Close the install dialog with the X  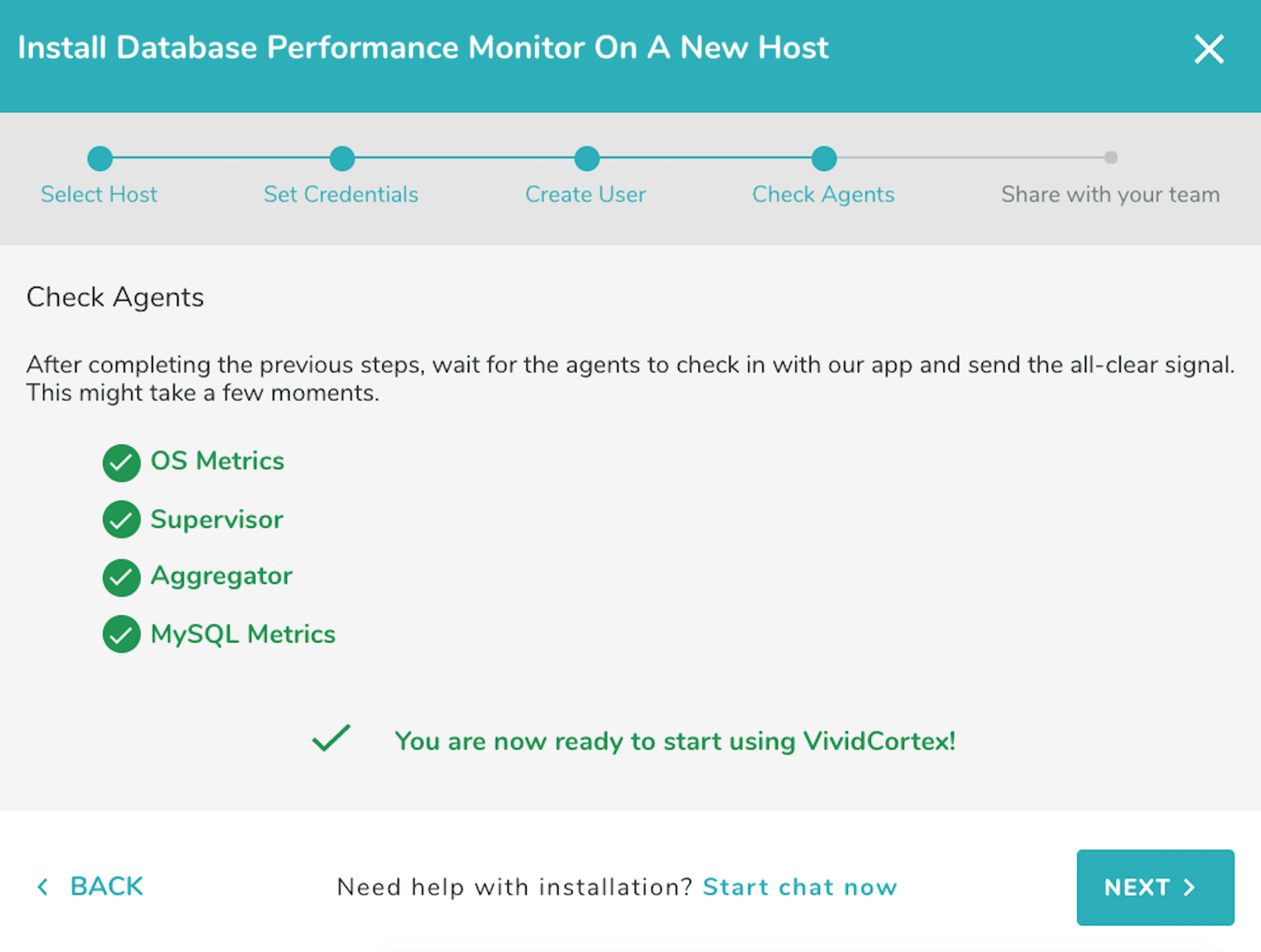click(1208, 50)
